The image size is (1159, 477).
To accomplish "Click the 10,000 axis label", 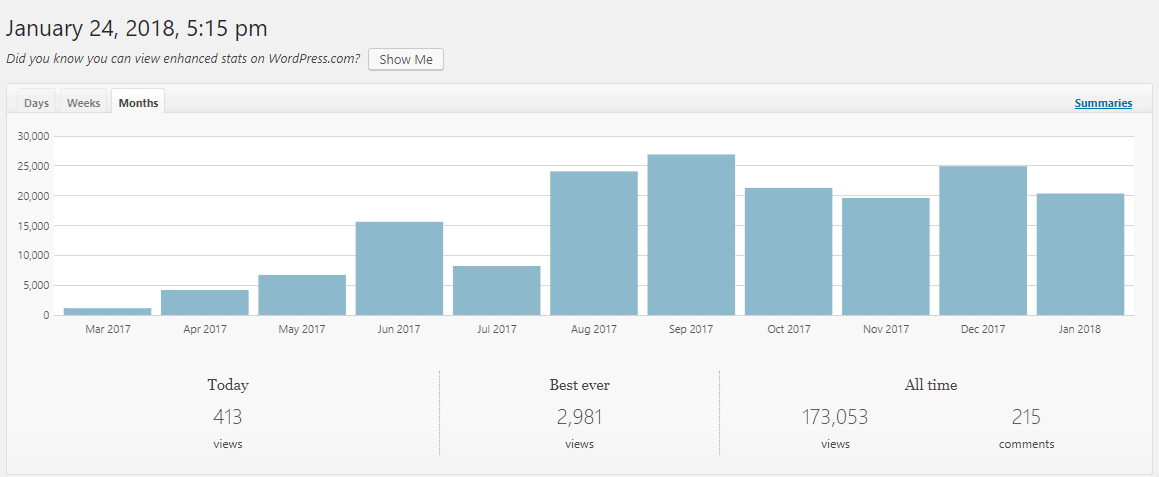I will [x=33, y=256].
